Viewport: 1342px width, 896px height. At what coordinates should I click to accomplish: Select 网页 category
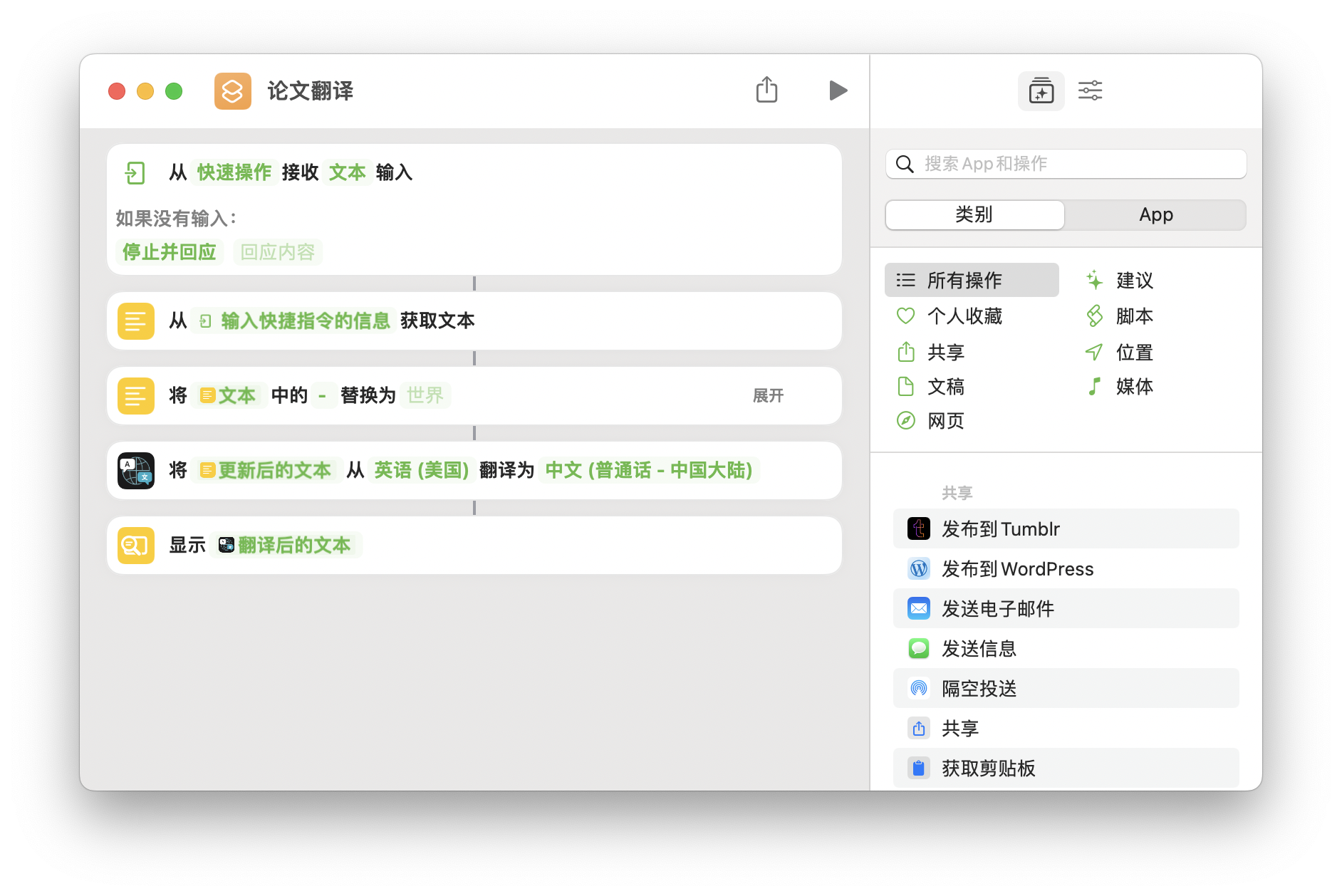tap(930, 421)
